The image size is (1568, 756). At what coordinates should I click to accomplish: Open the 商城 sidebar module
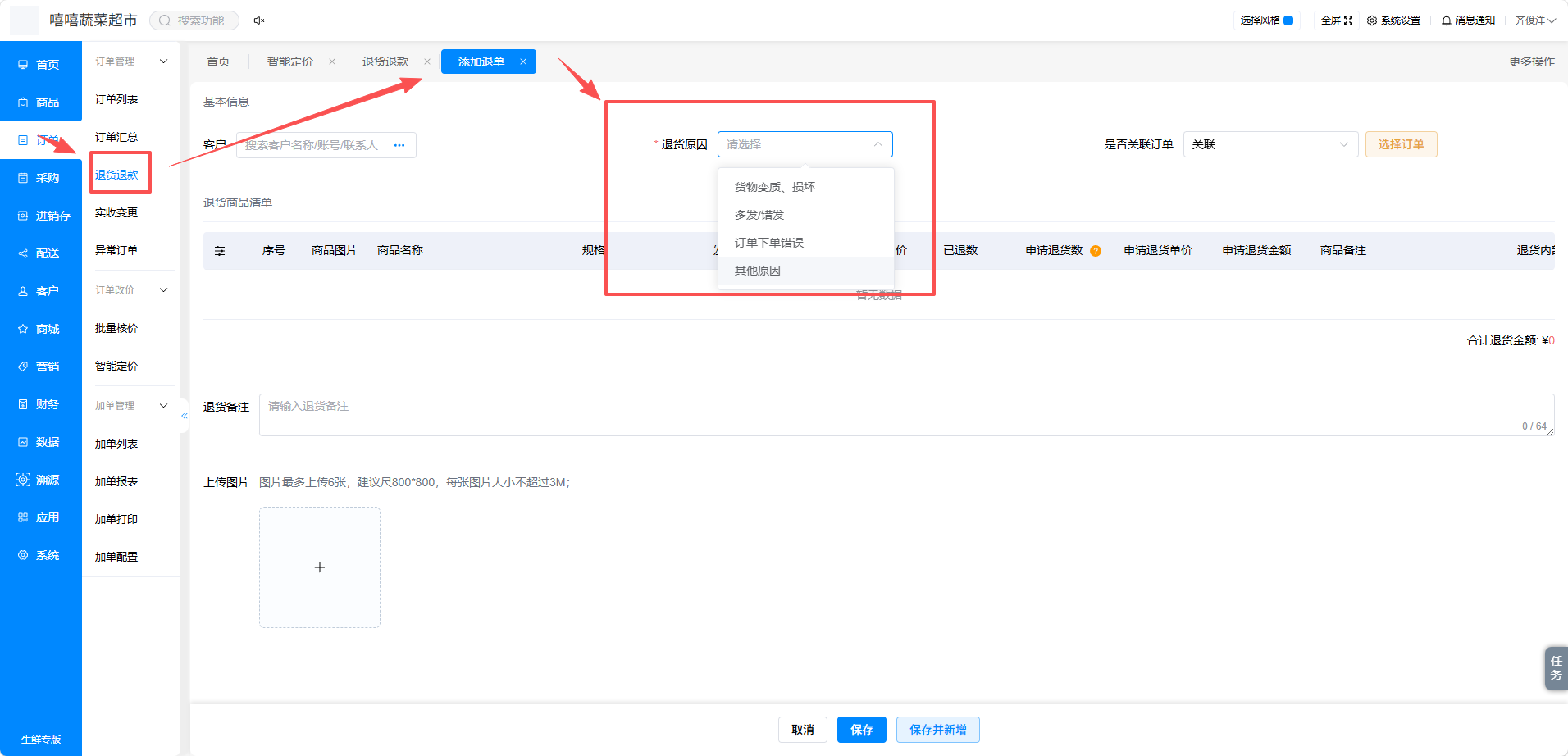click(40, 329)
